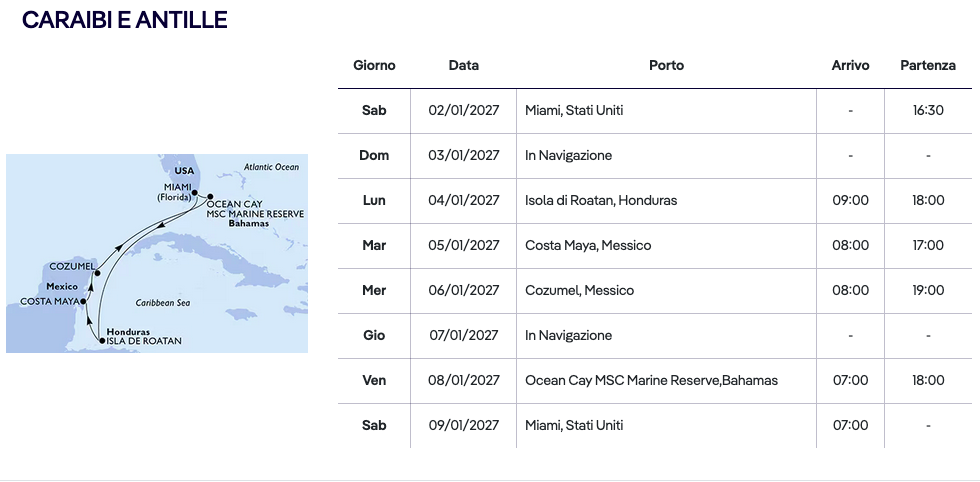Click the Arrivo column header
Viewport: 980px width, 482px height.
coord(851,65)
